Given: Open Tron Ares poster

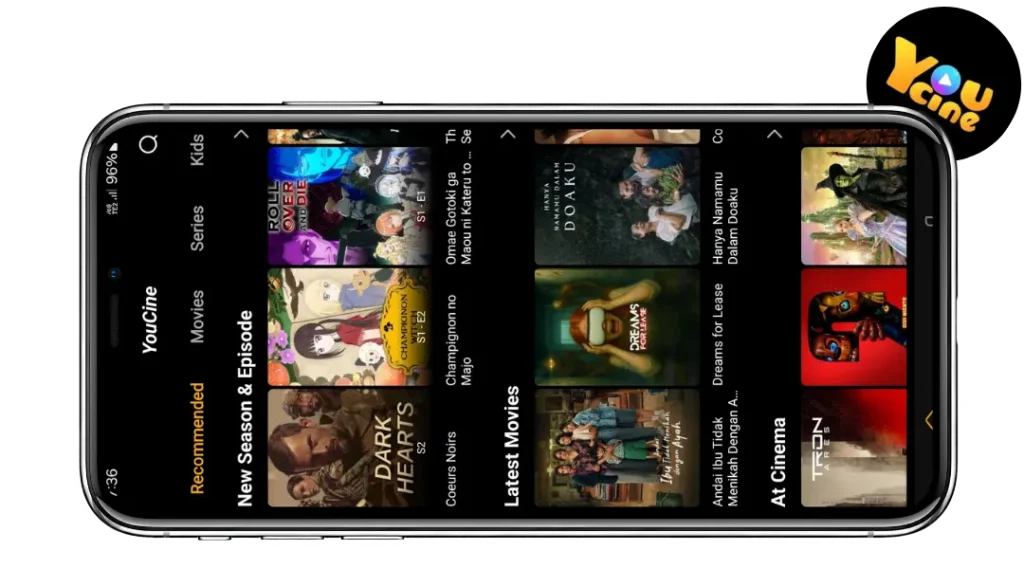Looking at the screenshot, I should (854, 448).
